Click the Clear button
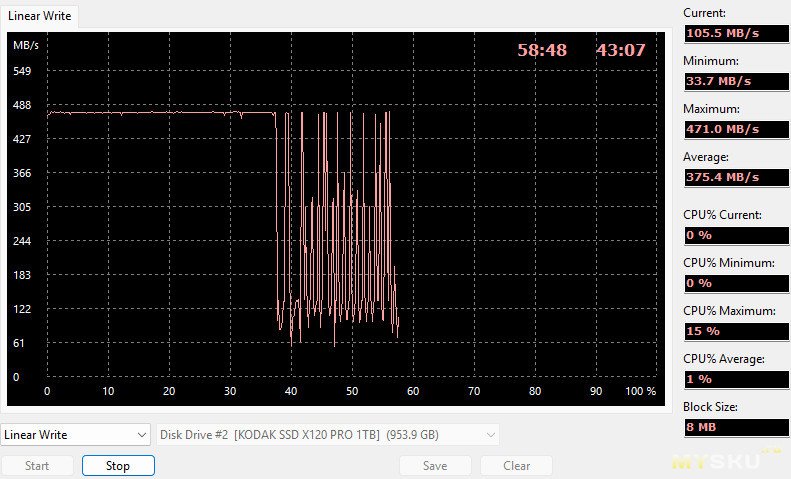This screenshot has width=791, height=479. (x=516, y=466)
